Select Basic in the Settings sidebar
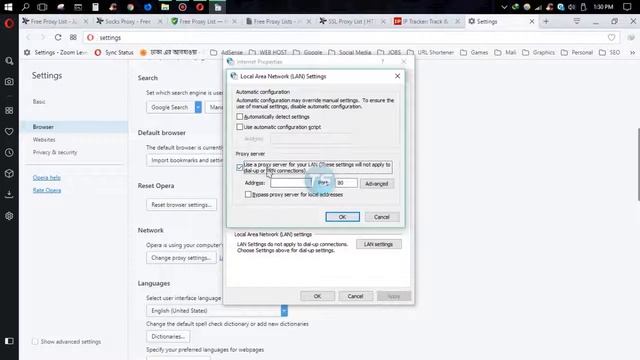Viewport: 640px width, 360px height. (x=39, y=102)
